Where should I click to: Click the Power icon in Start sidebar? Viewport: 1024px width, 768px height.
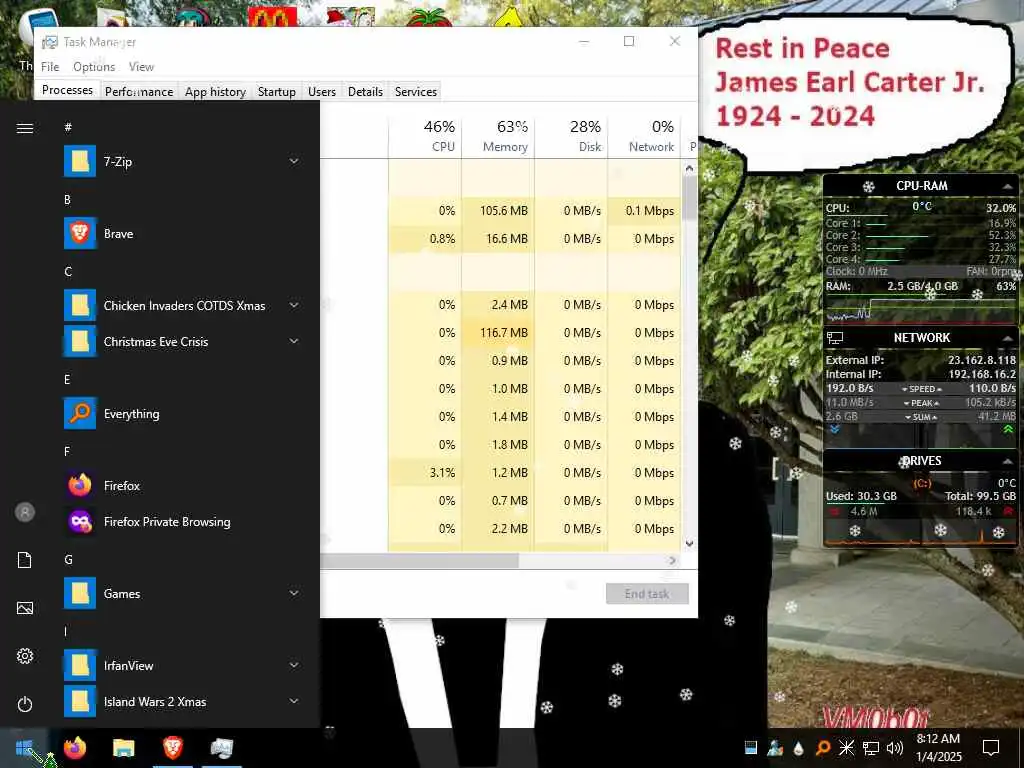click(25, 704)
